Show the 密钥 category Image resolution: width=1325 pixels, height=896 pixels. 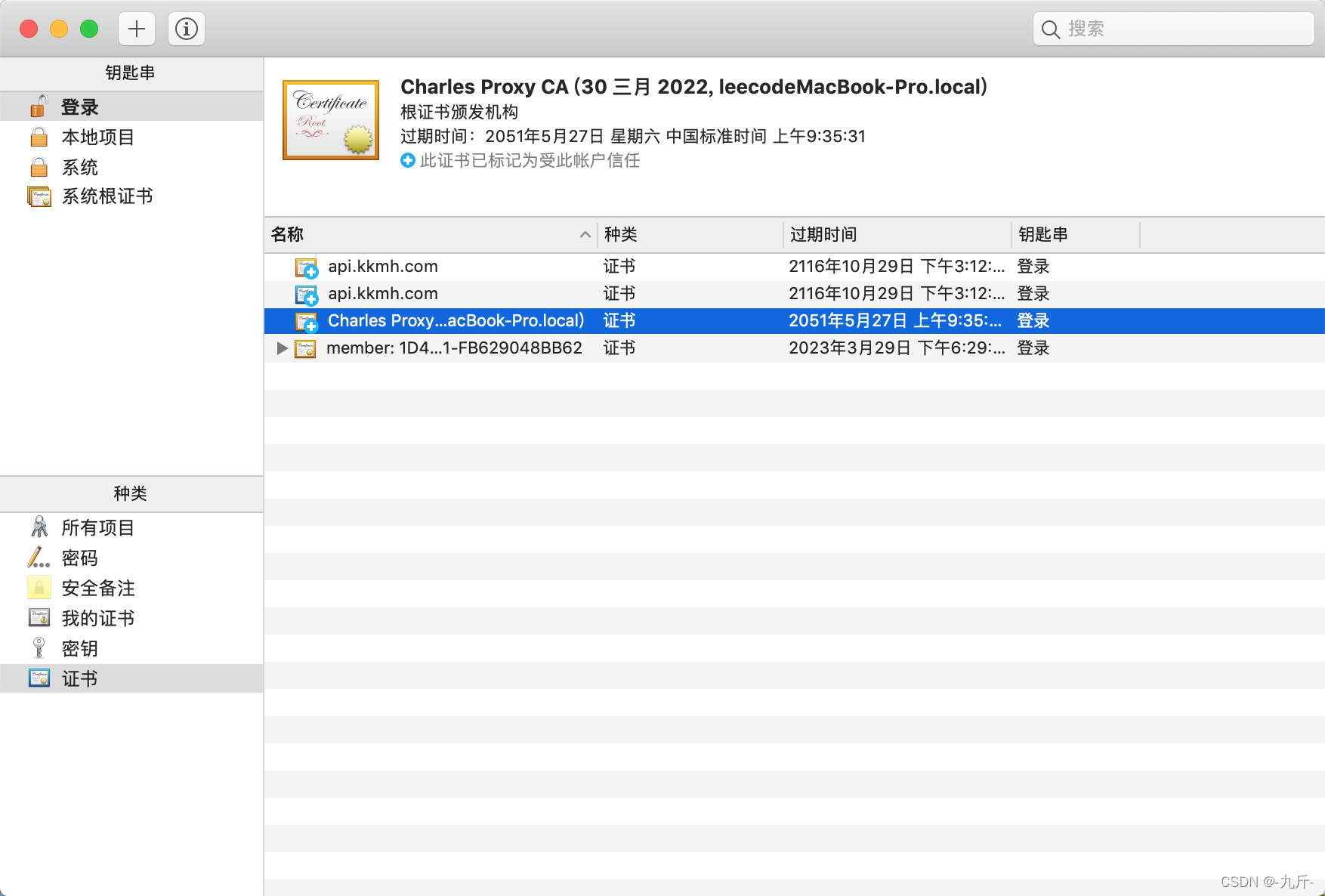pos(80,648)
